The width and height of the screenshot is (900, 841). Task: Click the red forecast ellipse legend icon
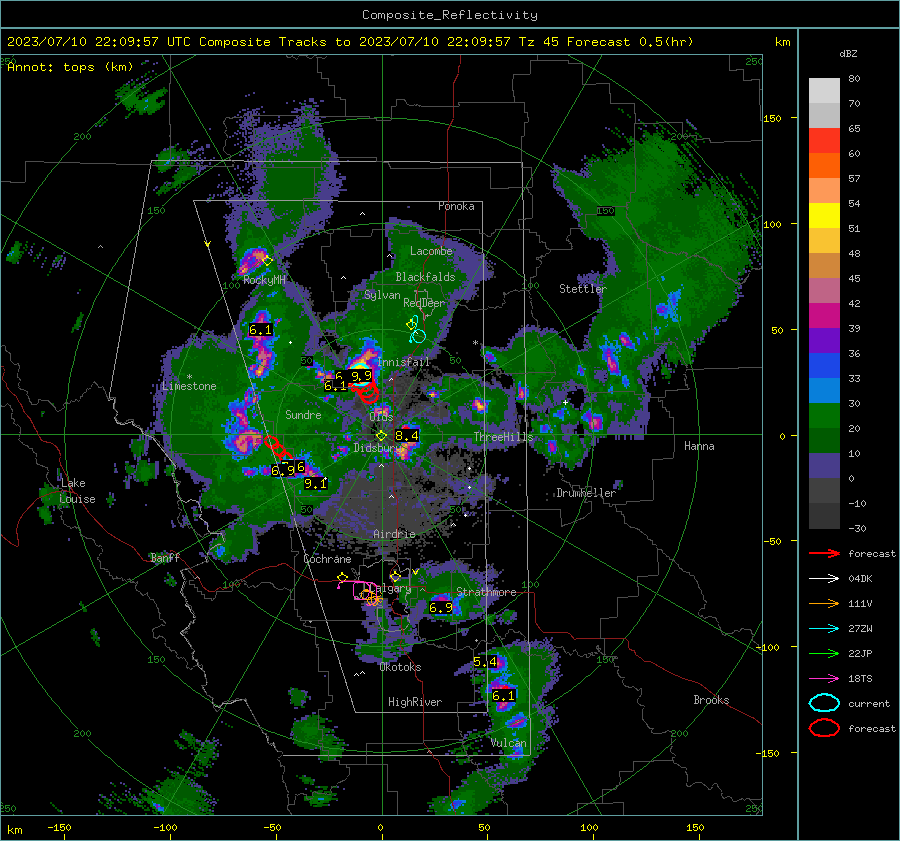[824, 728]
